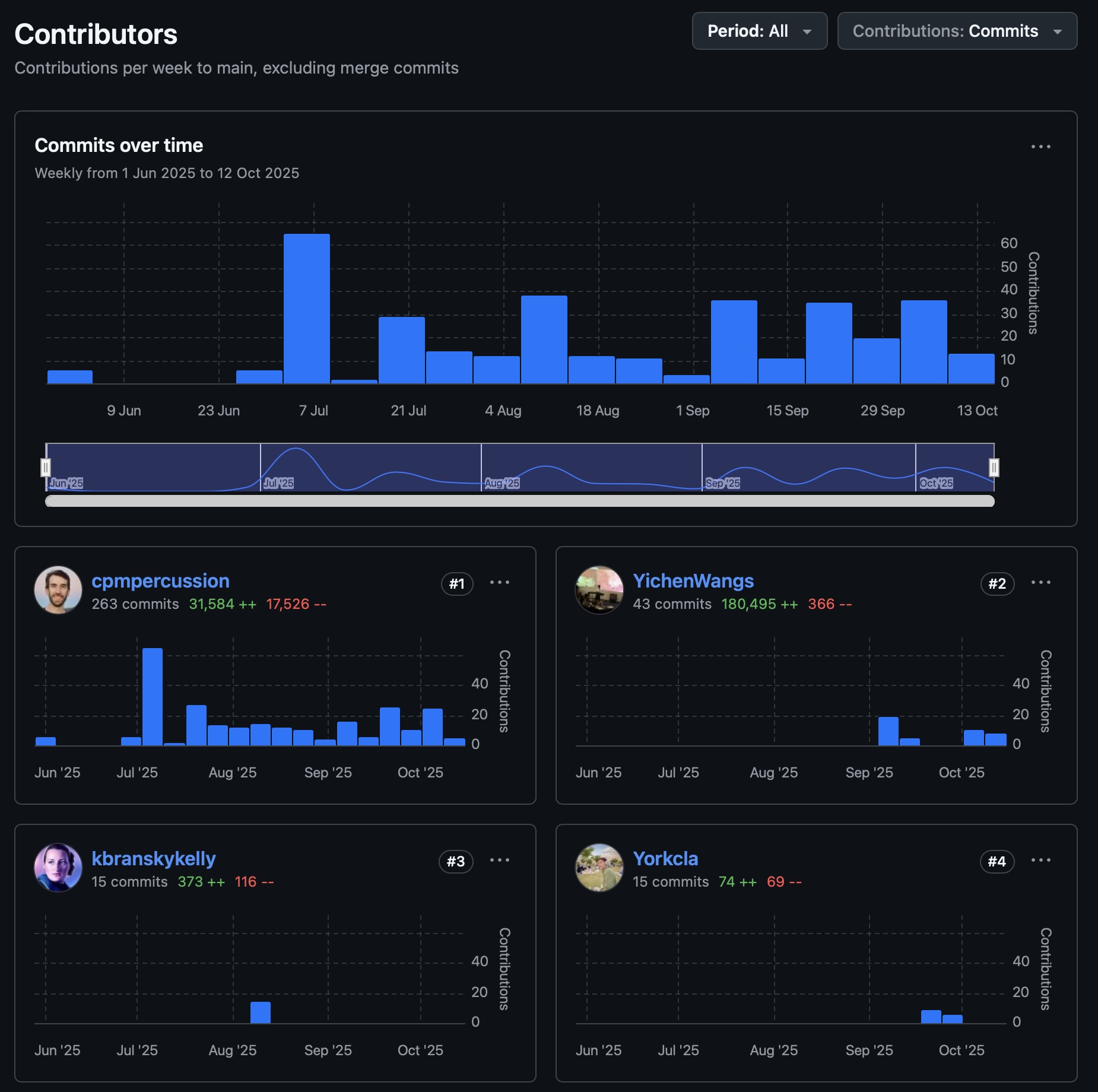Open YichenWangs' contributor profile link
Screen dimensions: 1098x1092
click(692, 580)
